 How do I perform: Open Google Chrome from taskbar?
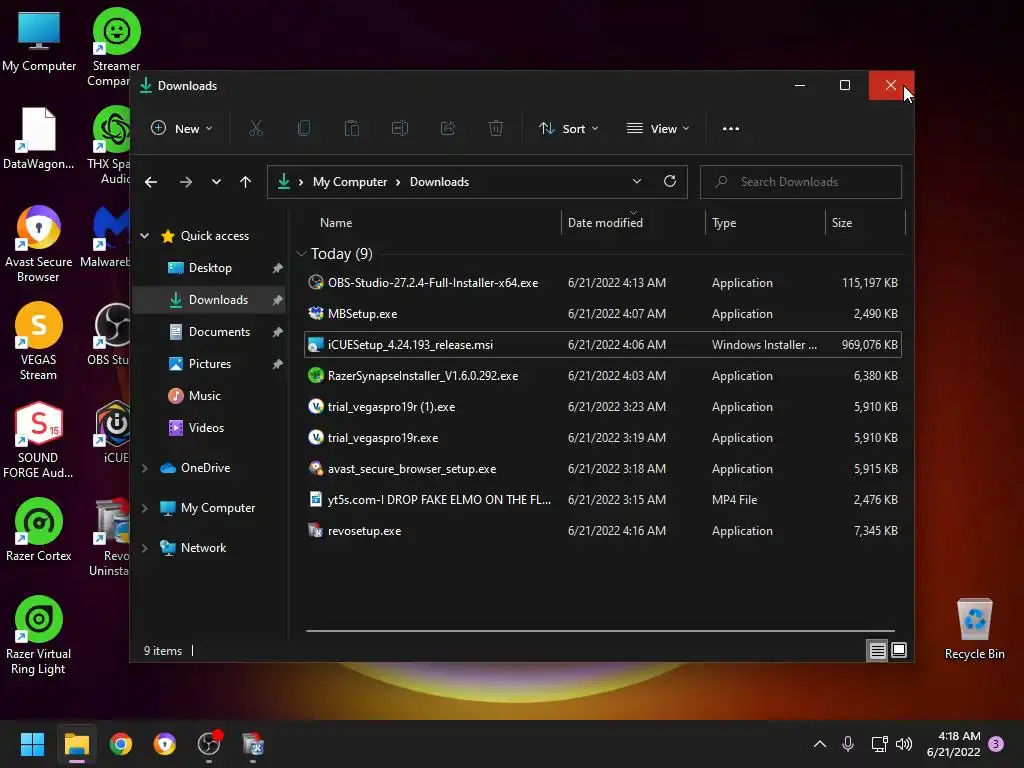(x=121, y=744)
